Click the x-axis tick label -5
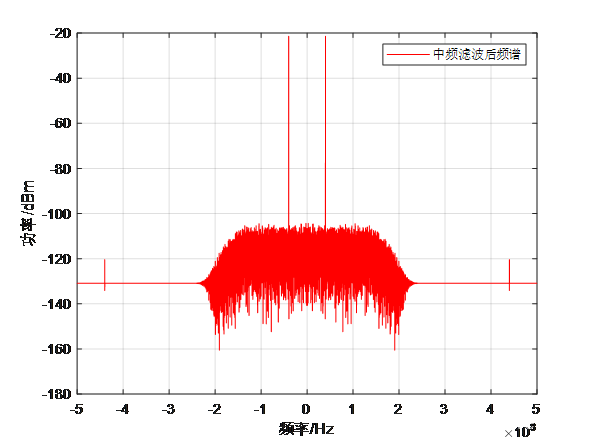 click(x=77, y=409)
